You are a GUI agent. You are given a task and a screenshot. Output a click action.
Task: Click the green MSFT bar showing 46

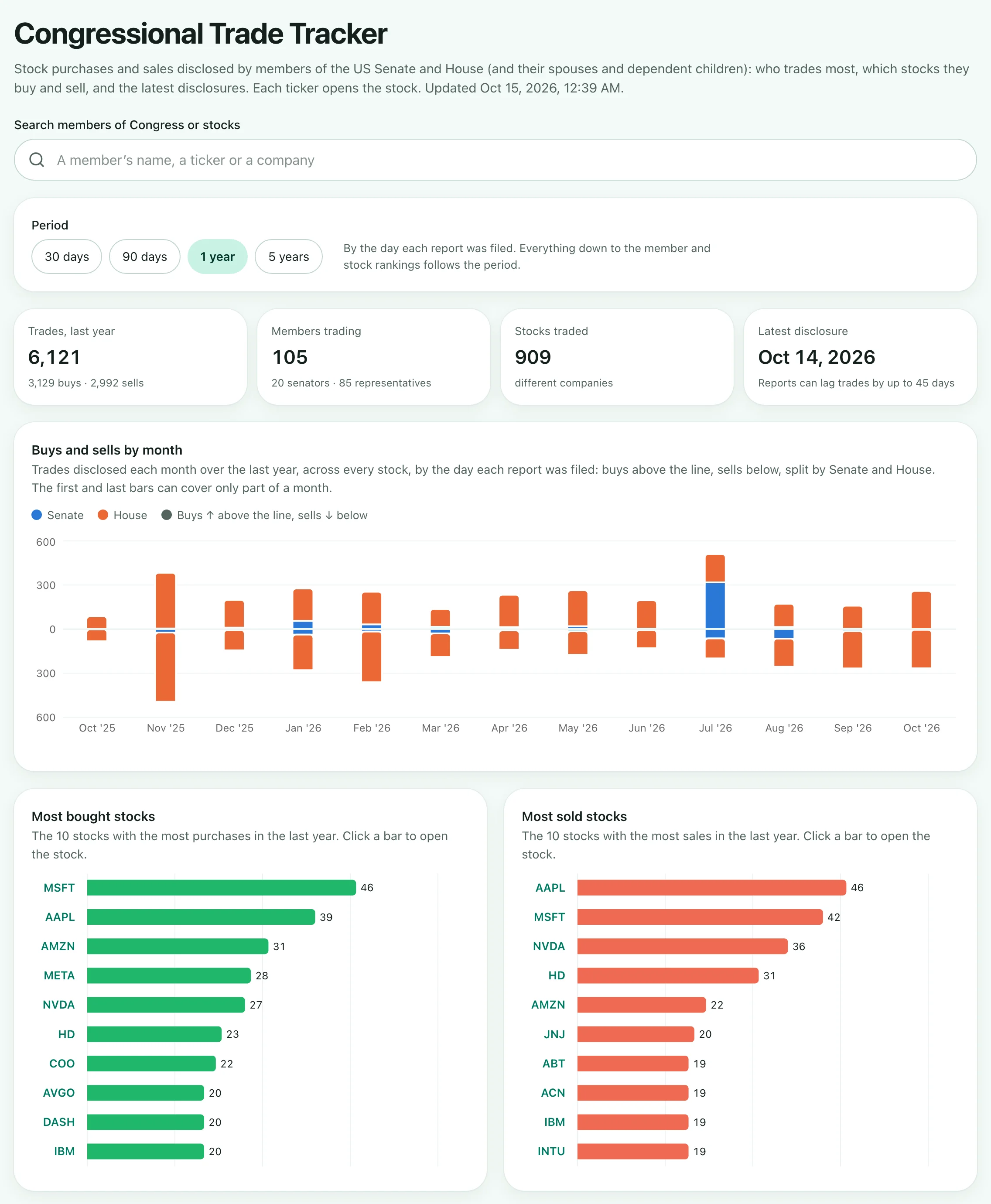[222, 887]
